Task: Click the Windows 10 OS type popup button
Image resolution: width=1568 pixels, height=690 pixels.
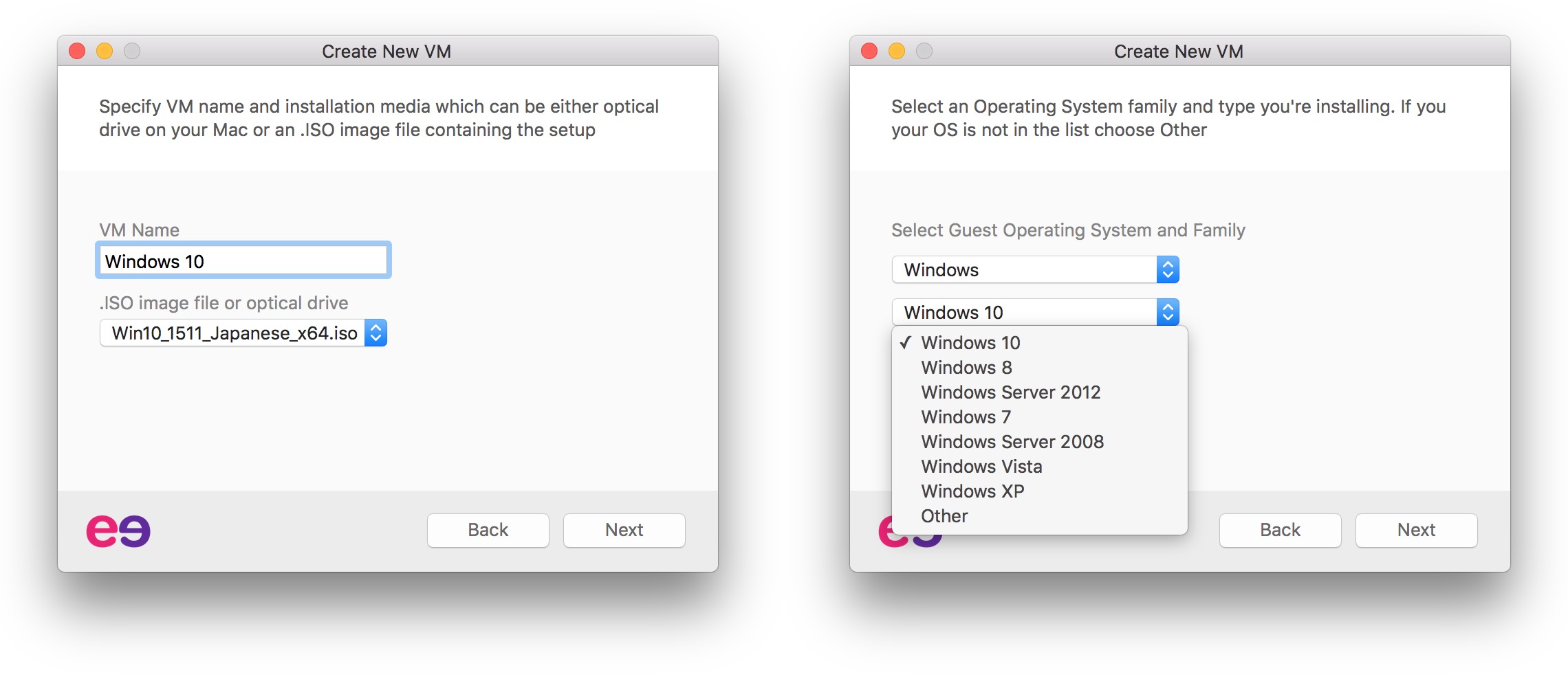Action: click(x=1036, y=313)
